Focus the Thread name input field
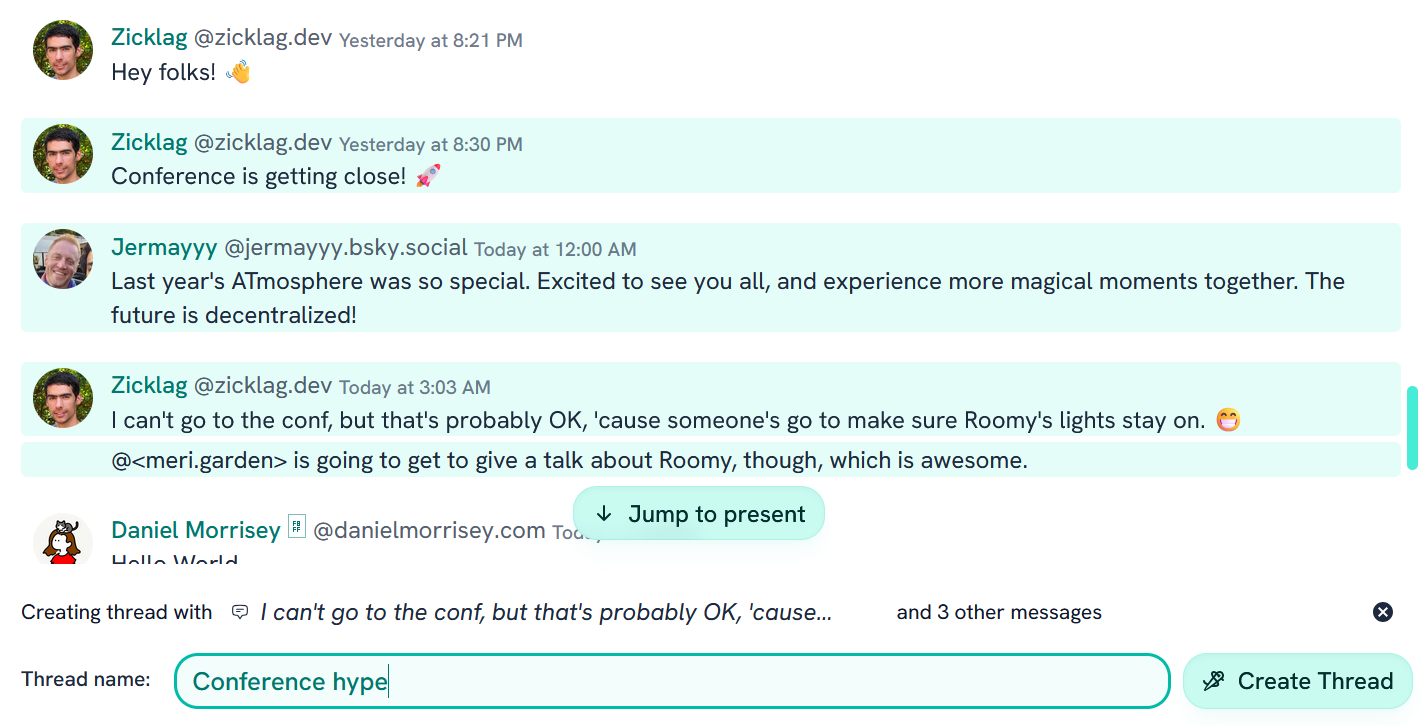Viewport: 1424px width, 726px height. (x=671, y=681)
